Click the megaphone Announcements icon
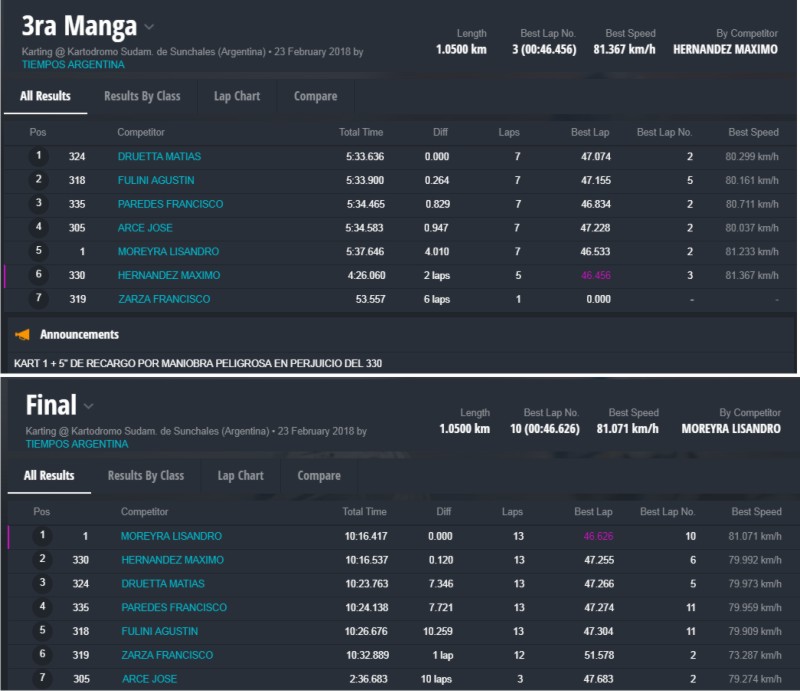 pos(22,335)
